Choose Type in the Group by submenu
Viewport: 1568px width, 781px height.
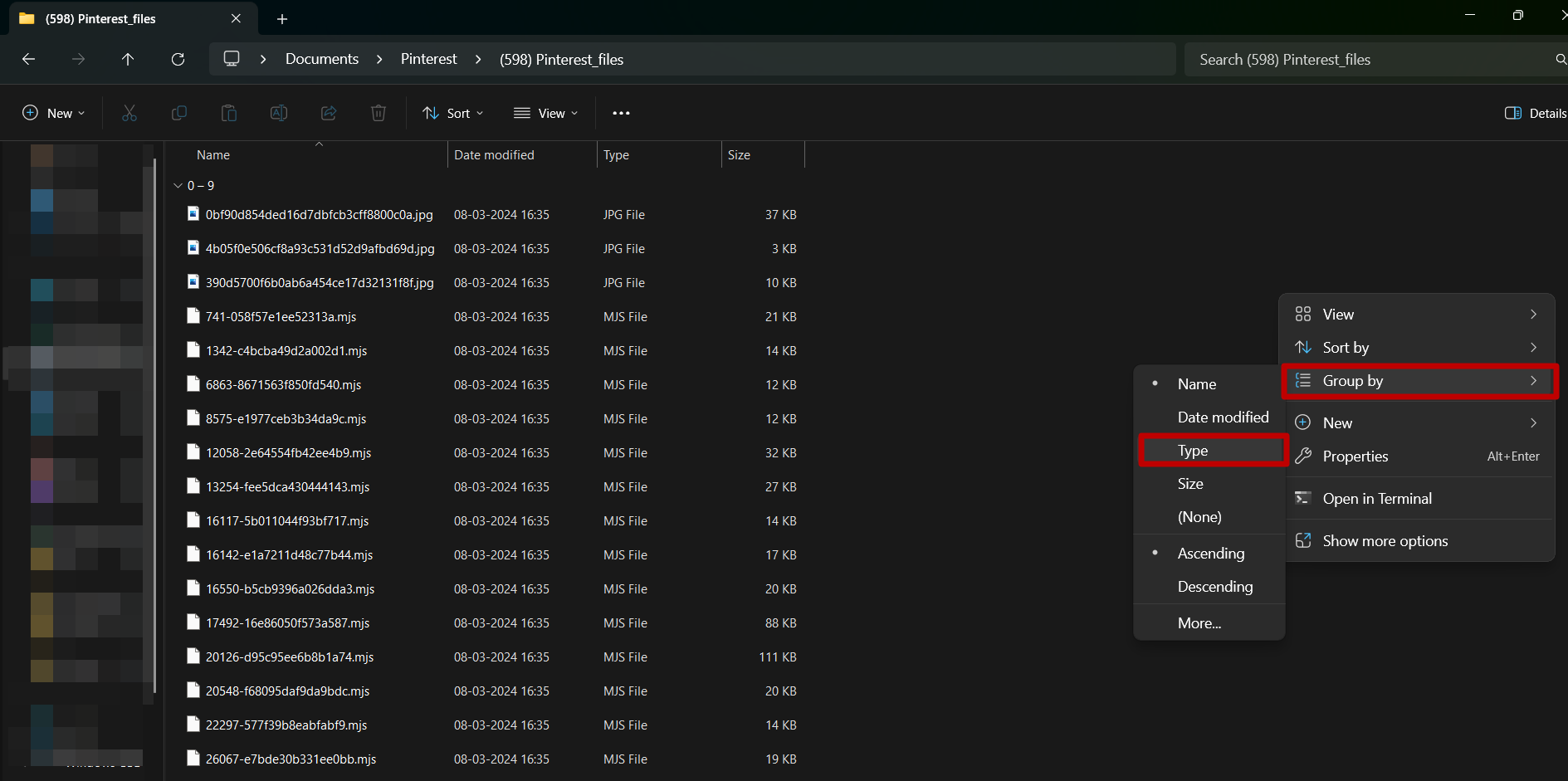[1193, 451]
